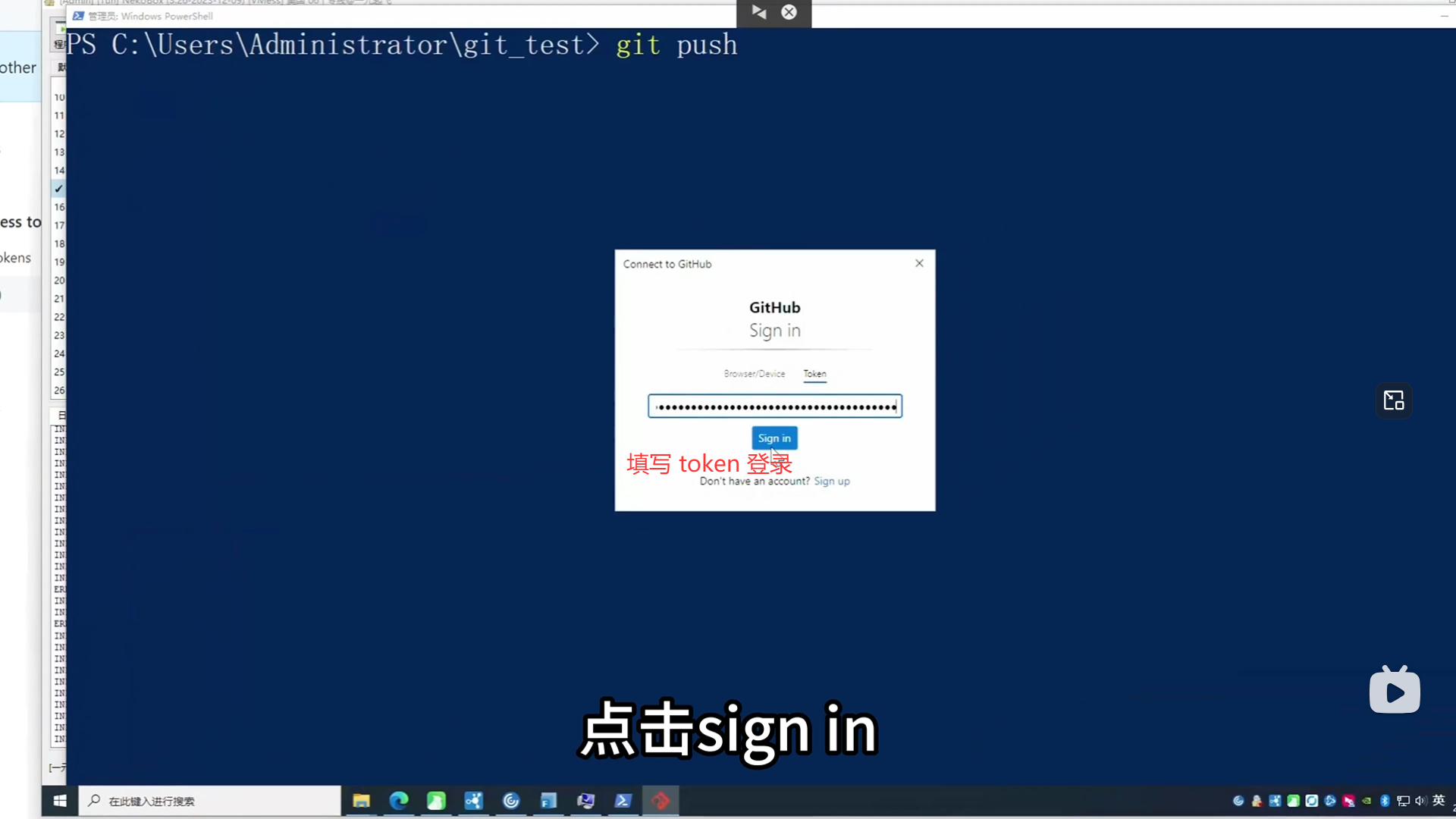The width and height of the screenshot is (1456, 819).
Task: Toggle the 英 input language indicator
Action: (1439, 801)
